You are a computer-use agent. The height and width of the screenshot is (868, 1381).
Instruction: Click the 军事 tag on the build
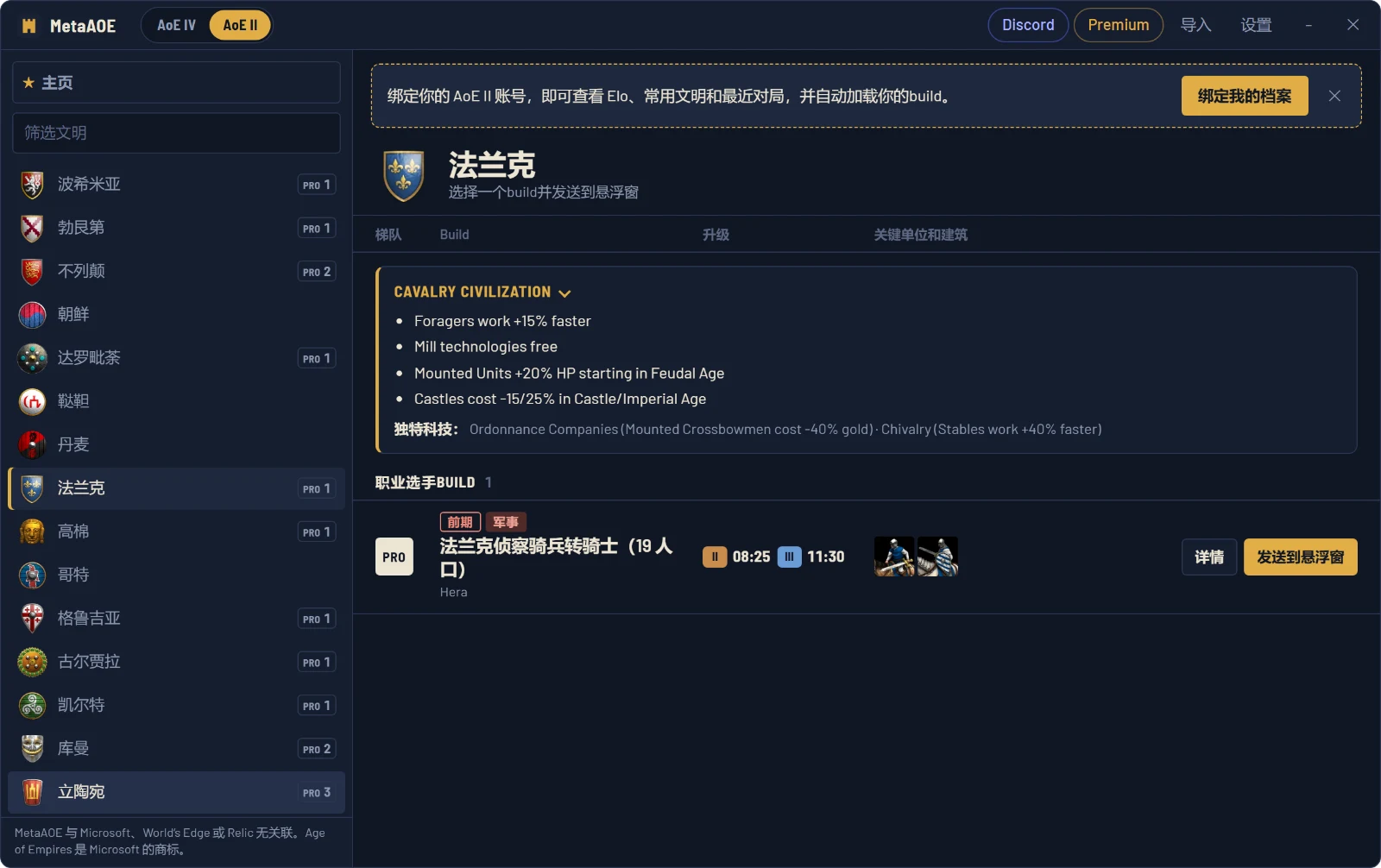tap(506, 522)
